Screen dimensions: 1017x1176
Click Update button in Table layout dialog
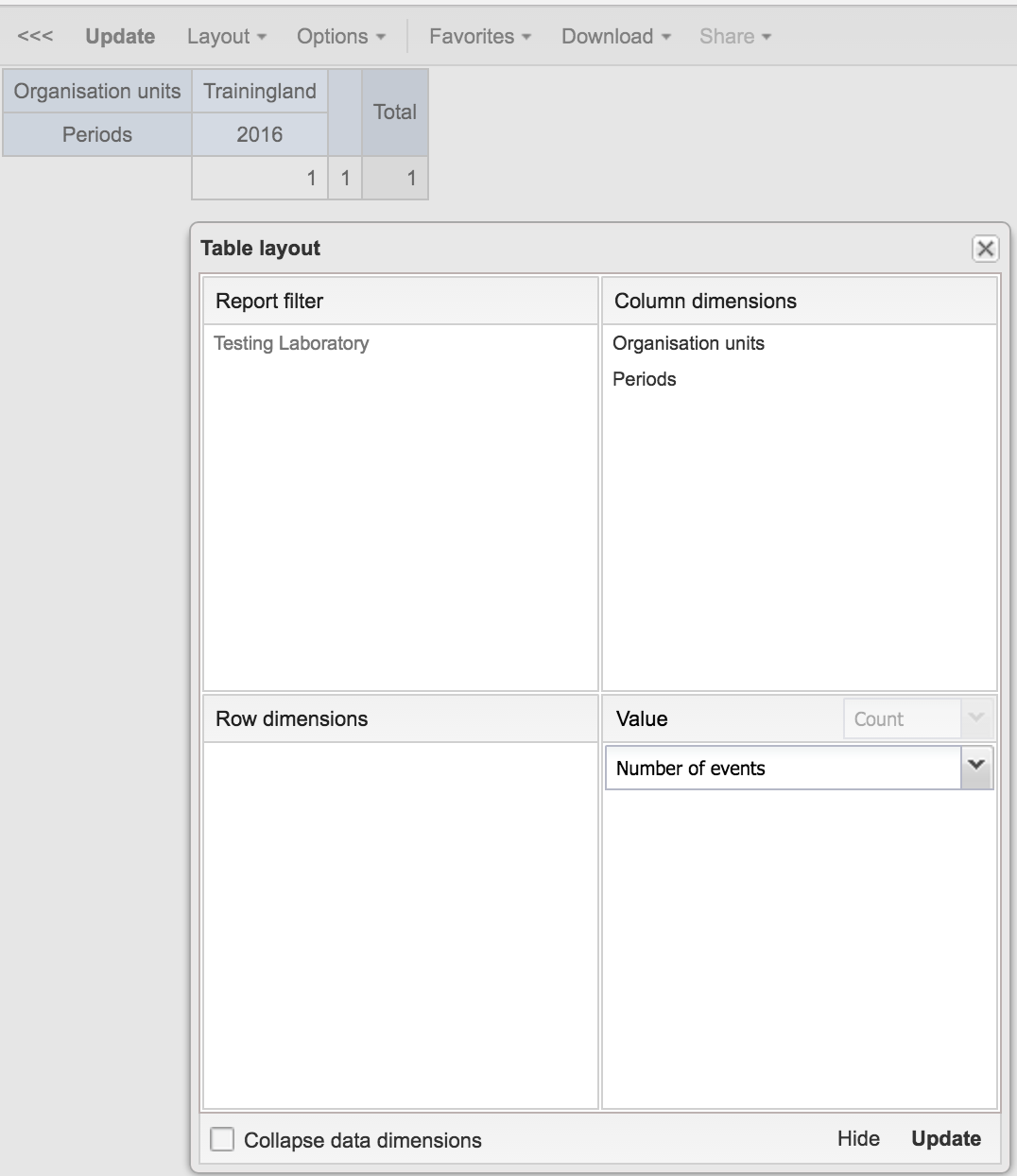click(x=945, y=1138)
